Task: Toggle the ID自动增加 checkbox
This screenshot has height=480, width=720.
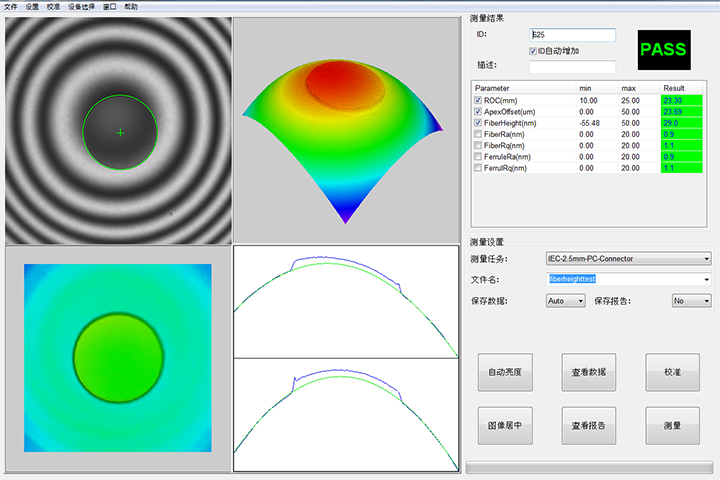Action: [x=533, y=51]
